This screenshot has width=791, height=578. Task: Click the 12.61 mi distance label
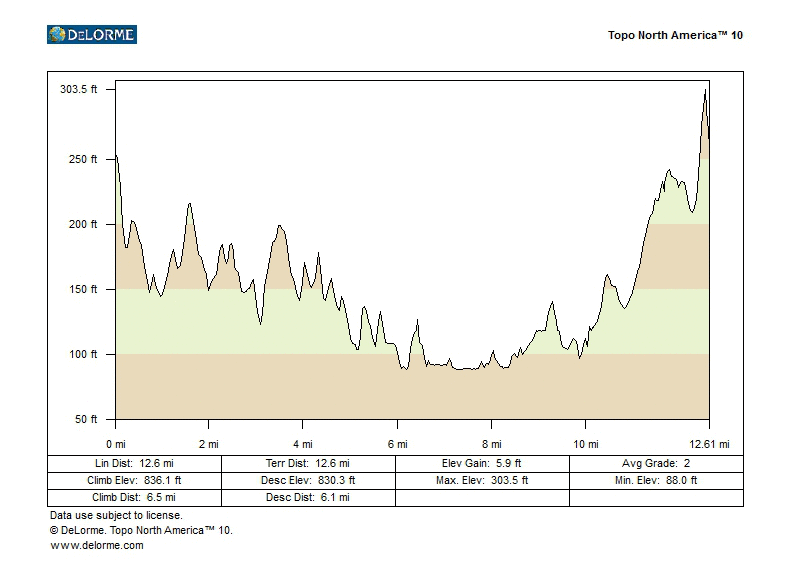pyautogui.click(x=711, y=443)
